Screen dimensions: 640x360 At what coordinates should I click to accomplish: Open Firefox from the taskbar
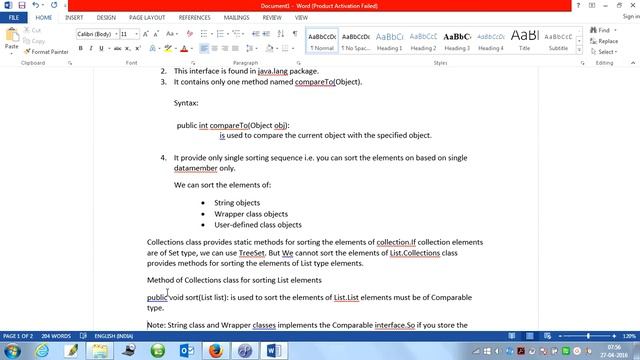(x=216, y=351)
